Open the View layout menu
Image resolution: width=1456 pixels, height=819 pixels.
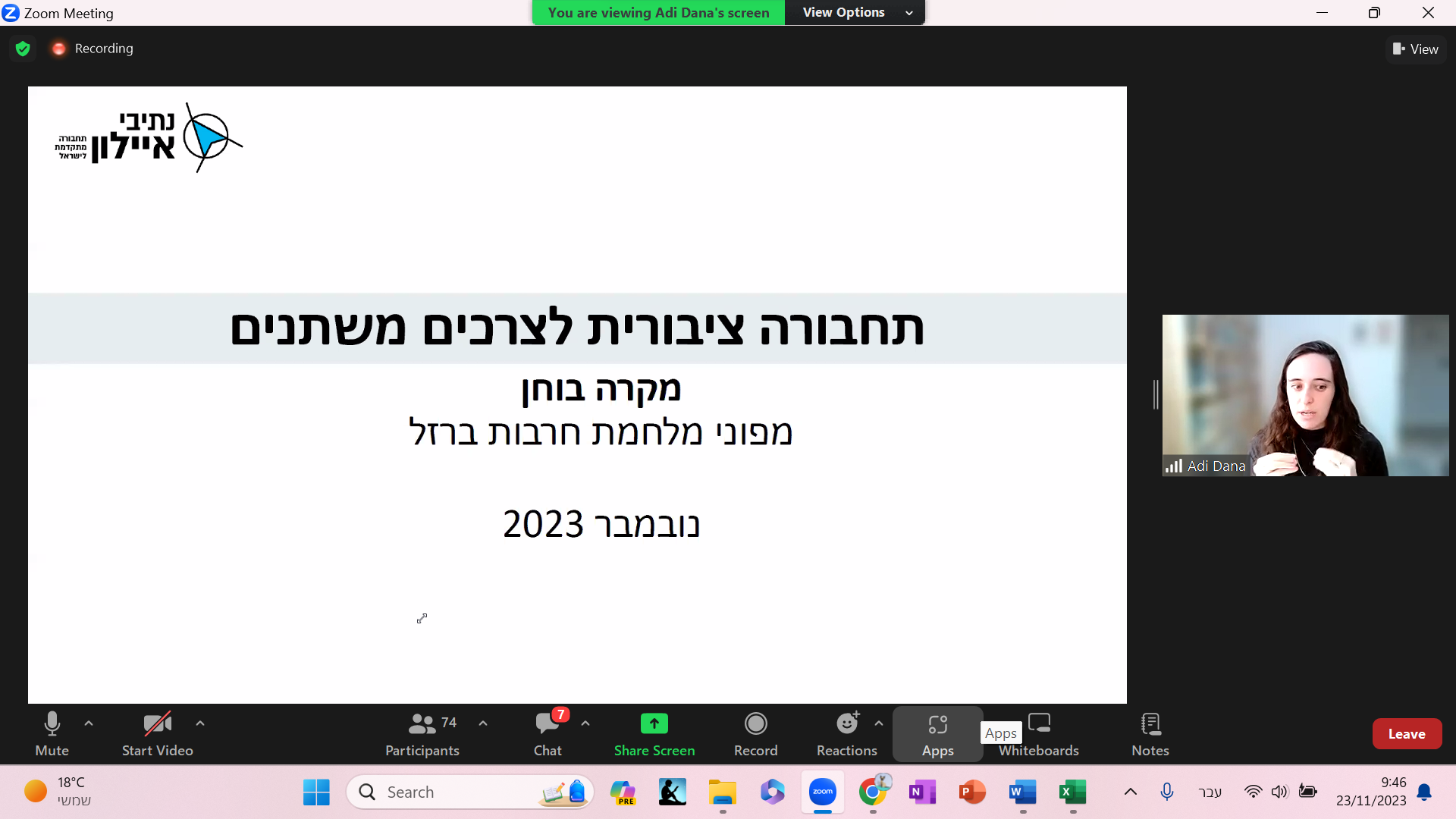click(x=1415, y=49)
